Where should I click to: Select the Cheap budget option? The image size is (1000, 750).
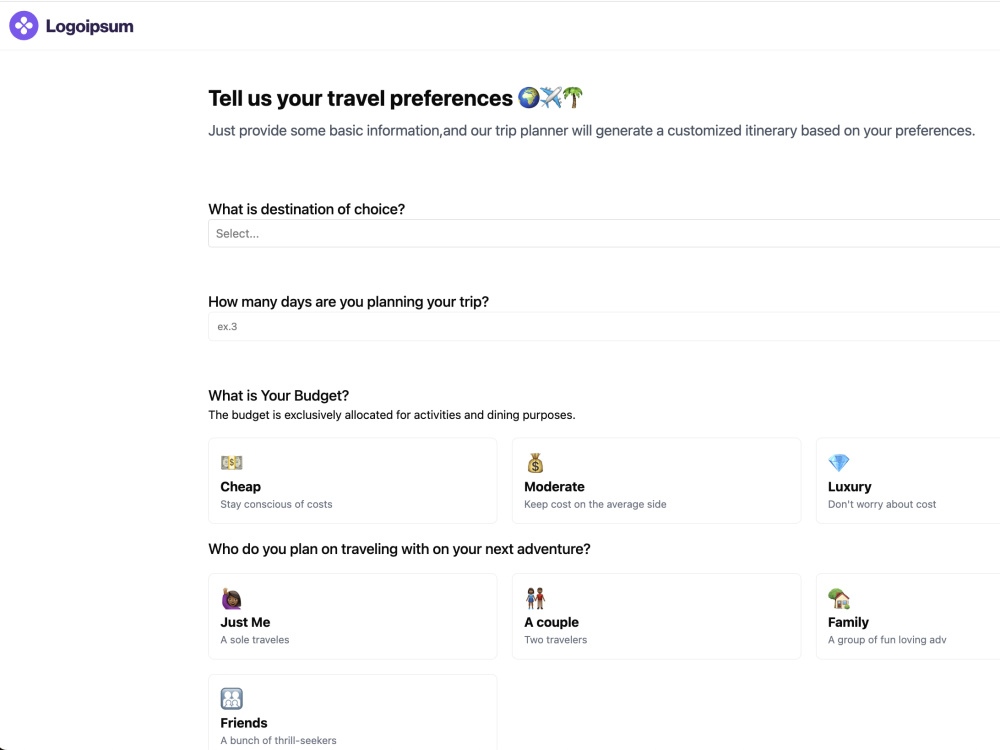pyautogui.click(x=353, y=480)
